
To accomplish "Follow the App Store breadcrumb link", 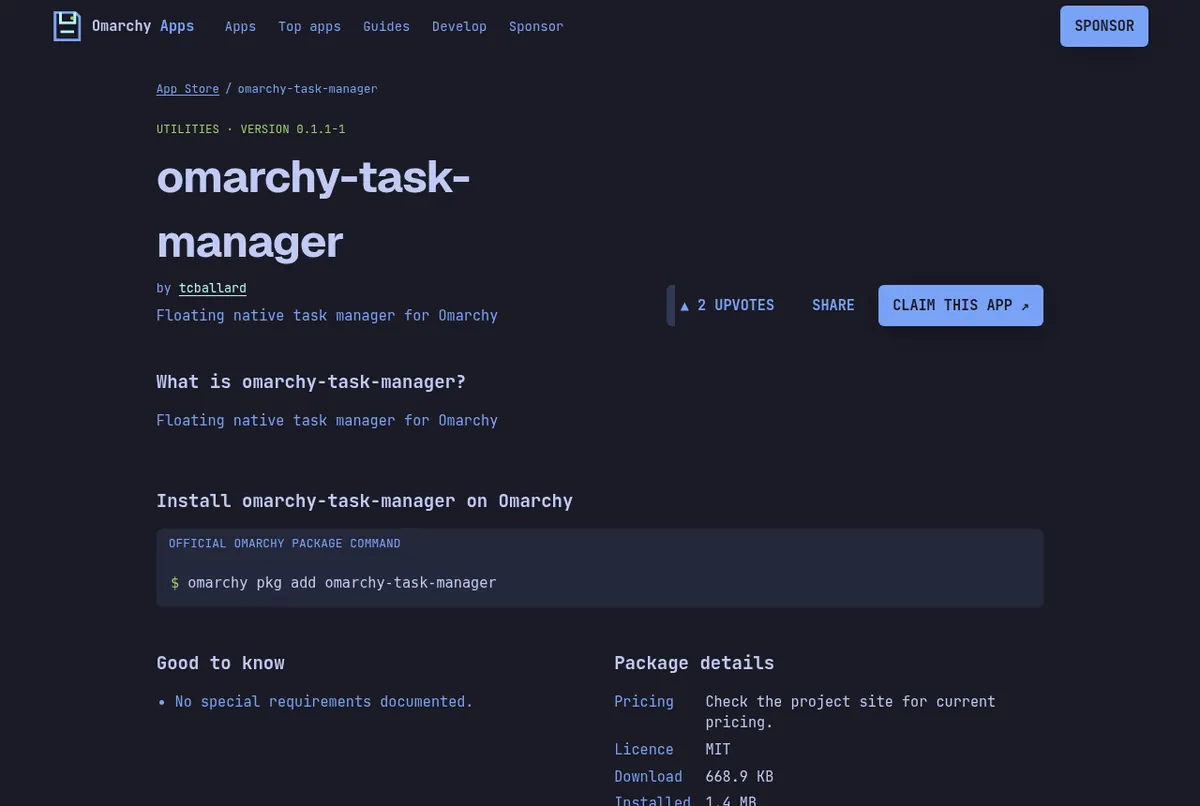I will pyautogui.click(x=187, y=89).
